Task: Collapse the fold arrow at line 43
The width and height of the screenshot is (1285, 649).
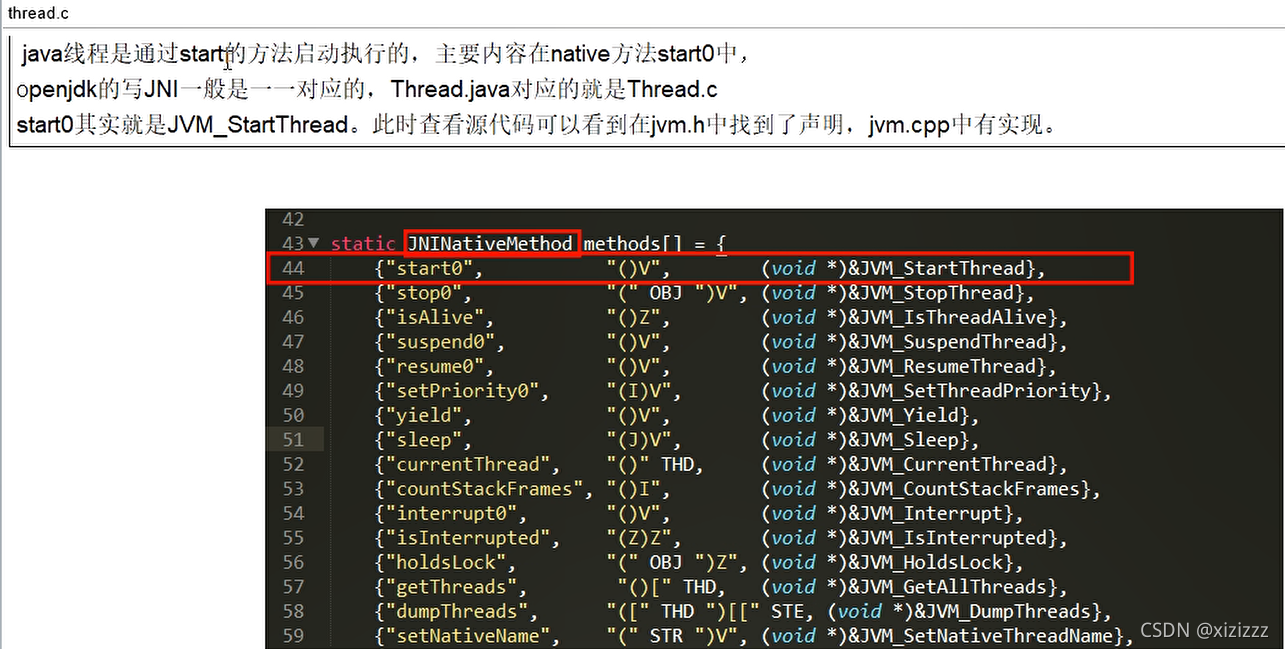Action: pos(314,243)
